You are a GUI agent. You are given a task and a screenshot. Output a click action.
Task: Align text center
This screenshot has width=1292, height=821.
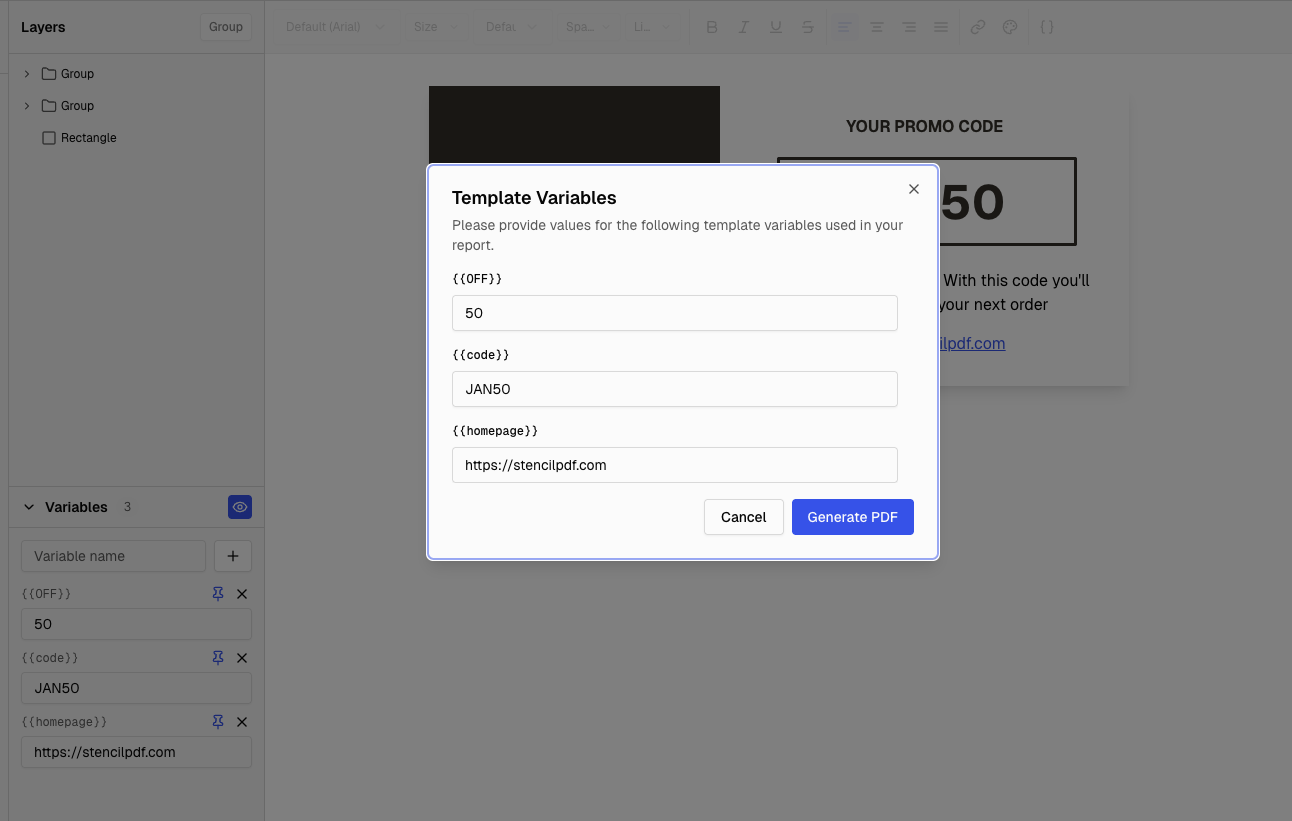[x=877, y=27]
